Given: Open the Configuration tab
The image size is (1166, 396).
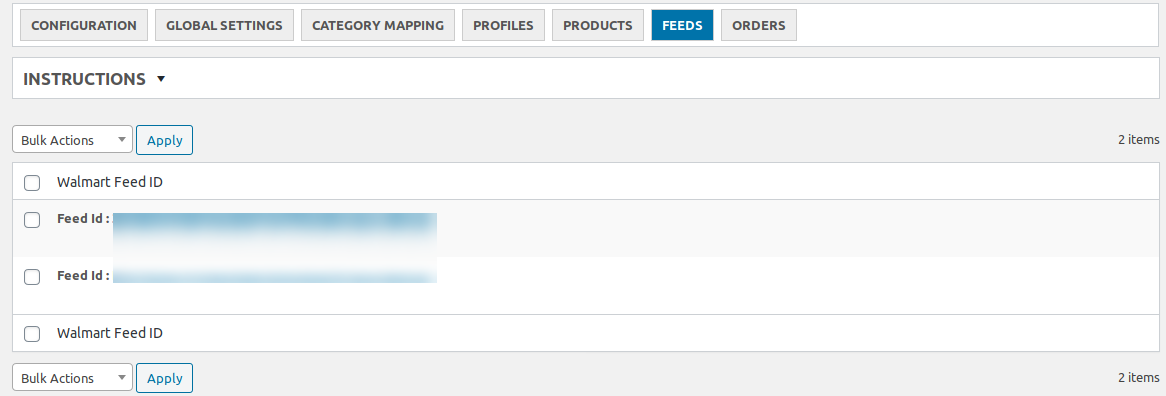Looking at the screenshot, I should point(84,25).
